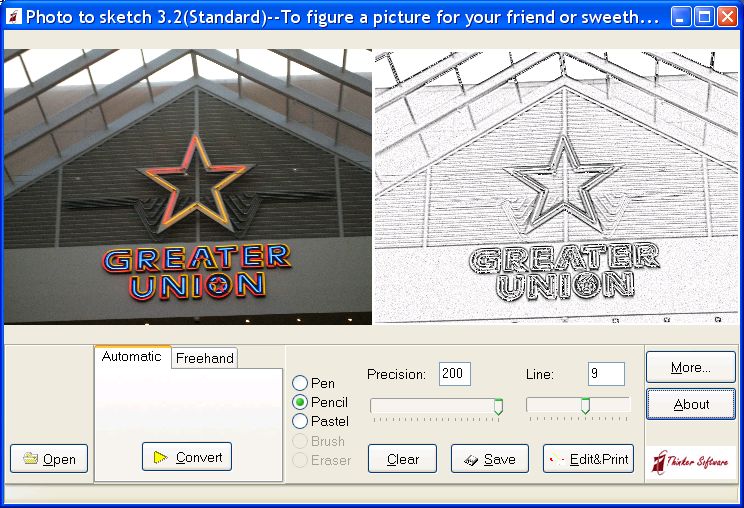The height and width of the screenshot is (508, 744).
Task: Click the More... button
Action: pos(690,367)
